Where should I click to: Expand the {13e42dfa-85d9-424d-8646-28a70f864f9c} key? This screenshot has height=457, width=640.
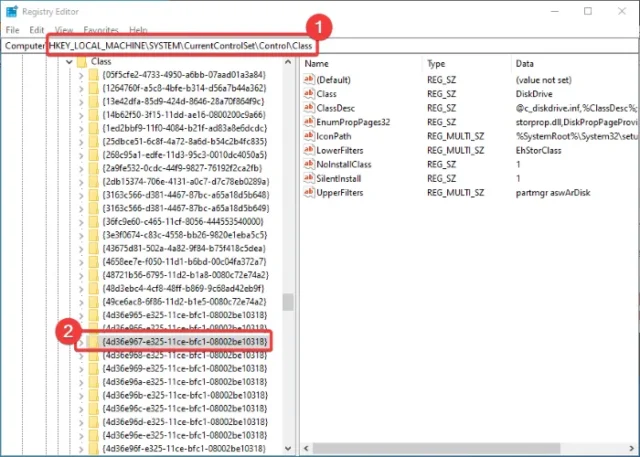(x=81, y=102)
